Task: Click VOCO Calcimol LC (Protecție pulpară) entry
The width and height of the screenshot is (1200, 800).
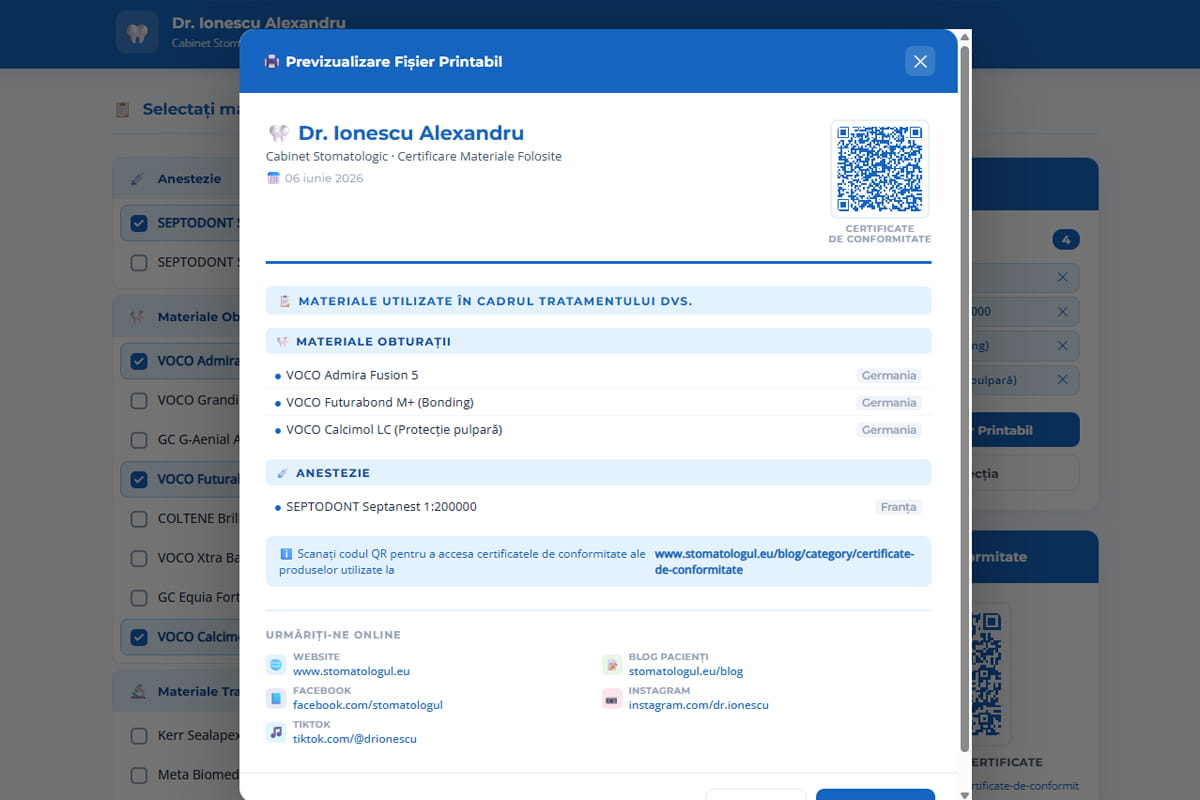Action: (x=598, y=430)
